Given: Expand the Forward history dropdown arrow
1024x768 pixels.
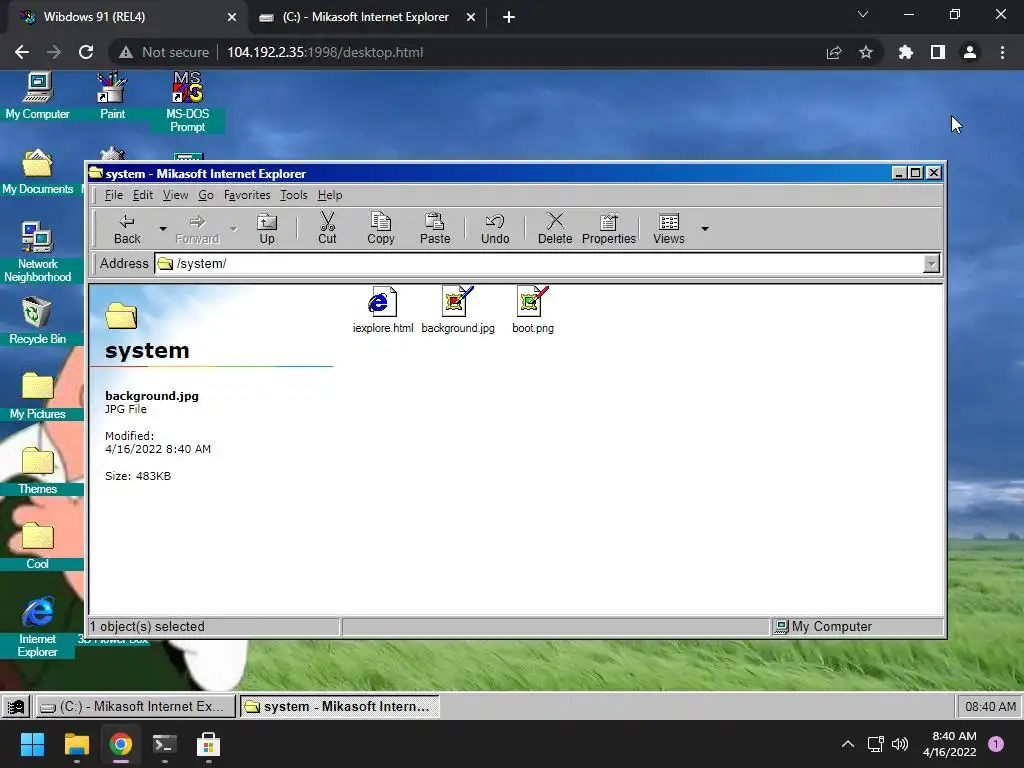Looking at the screenshot, I should pos(233,229).
